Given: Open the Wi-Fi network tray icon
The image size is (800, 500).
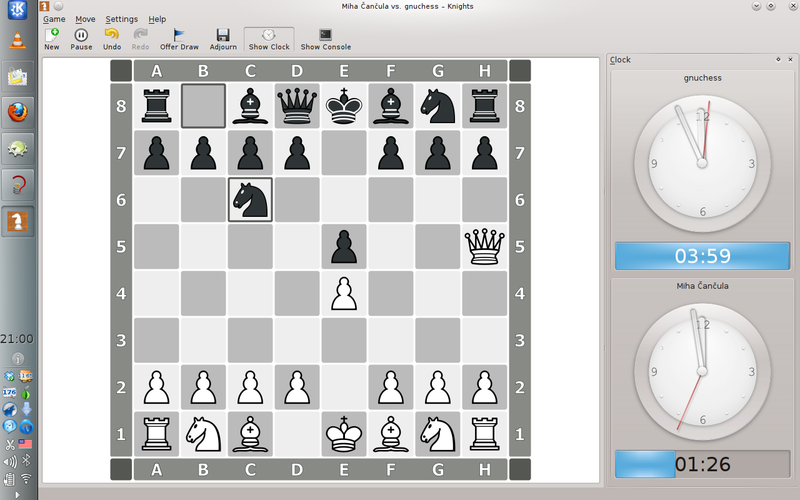Looking at the screenshot, I should click(26, 479).
